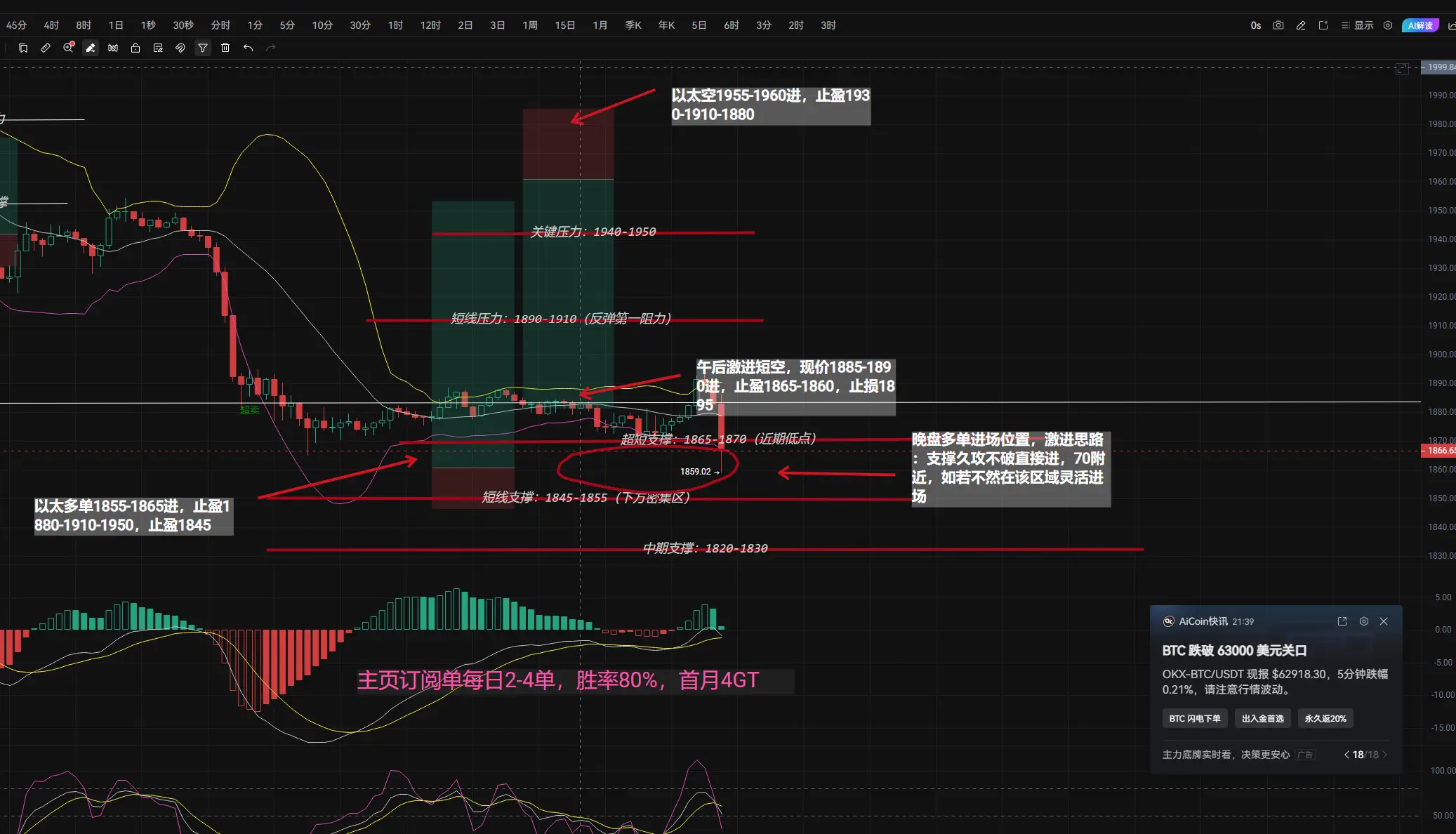1456x834 pixels.
Task: Select the 关键压力: 1940-1950 line label
Action: coord(593,232)
